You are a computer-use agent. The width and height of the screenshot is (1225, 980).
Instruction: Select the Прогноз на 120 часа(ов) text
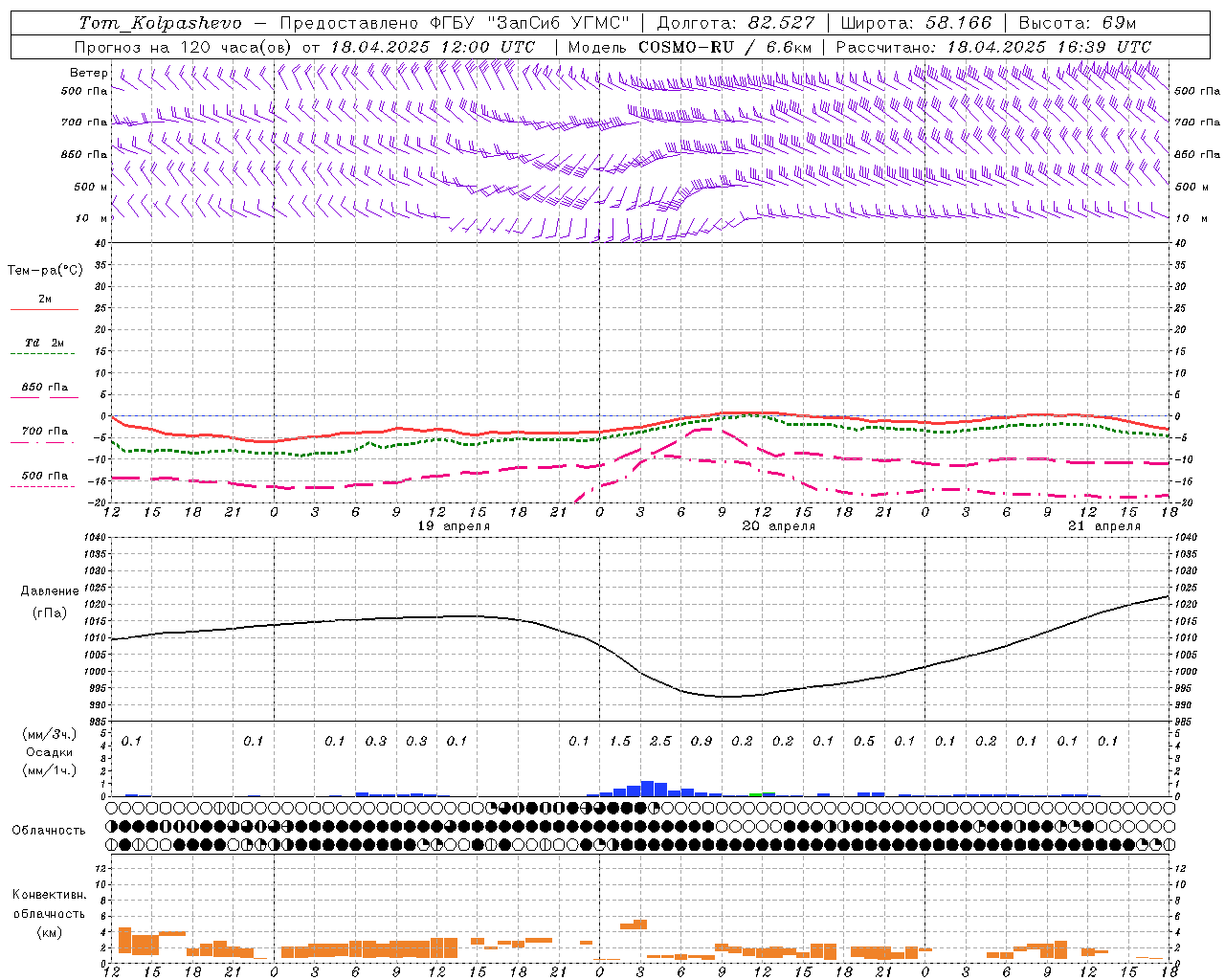[x=185, y=47]
